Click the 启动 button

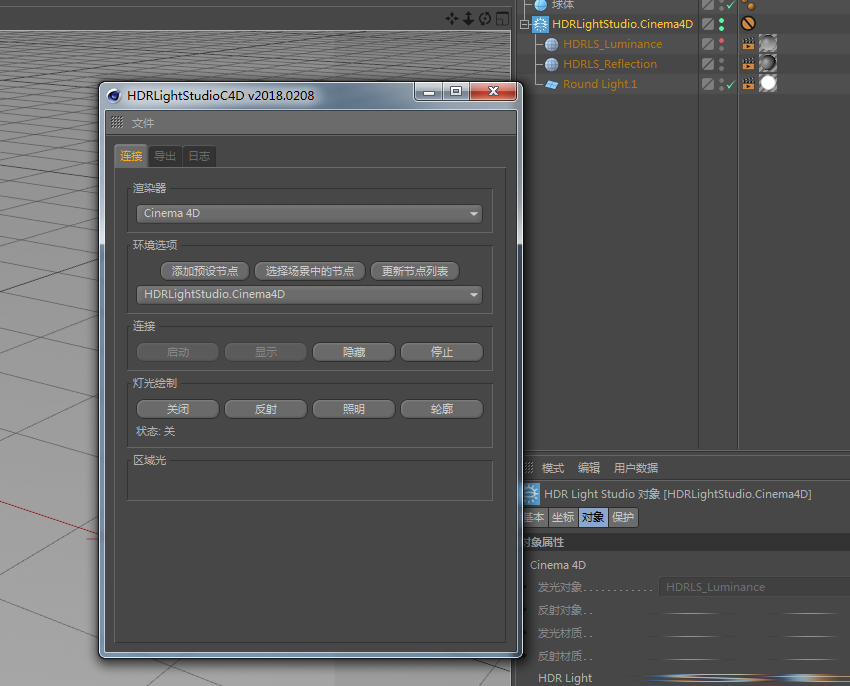click(178, 352)
